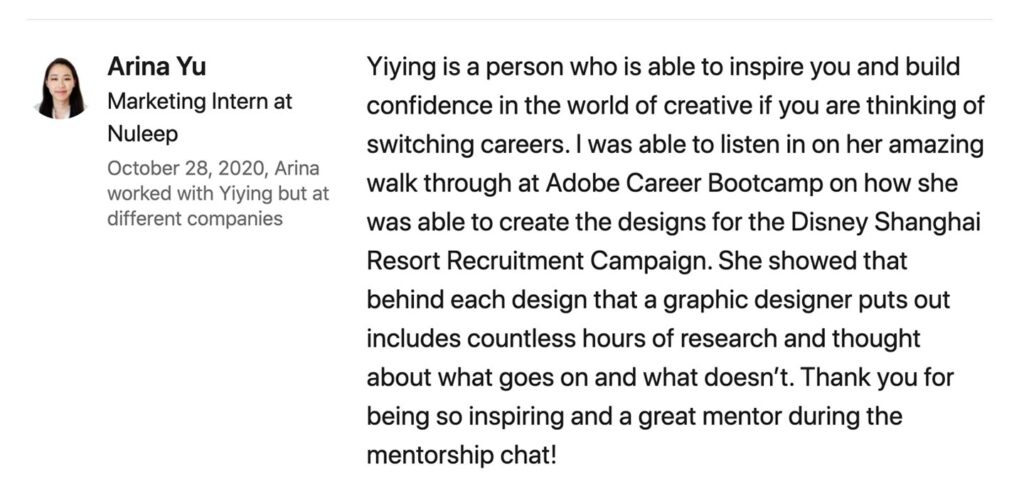Click the 'worked with Yiying but at' line
Viewport: 1024px width, 491px height.
click(x=218, y=194)
